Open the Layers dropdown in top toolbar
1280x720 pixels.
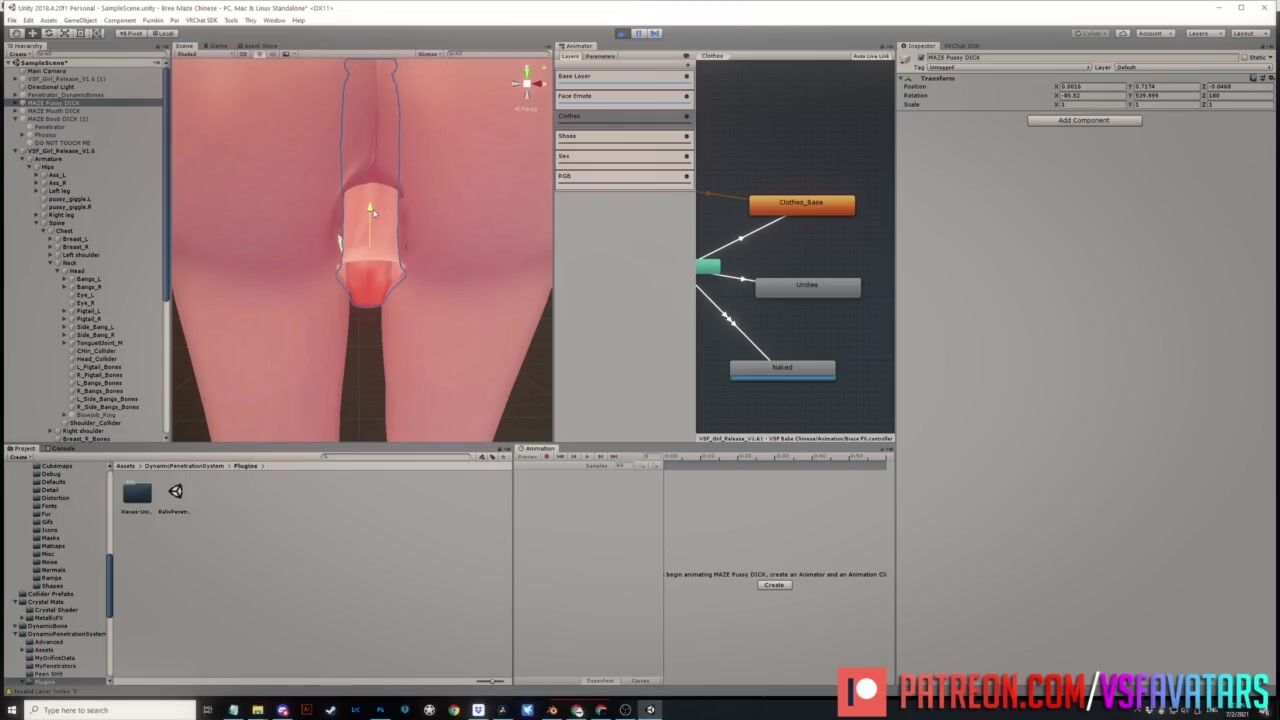pos(1203,33)
